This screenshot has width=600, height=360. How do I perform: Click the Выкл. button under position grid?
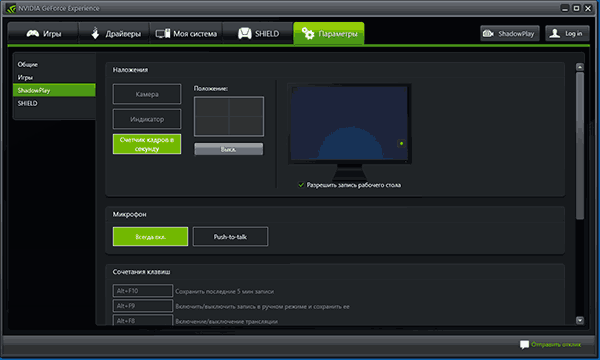coord(228,149)
